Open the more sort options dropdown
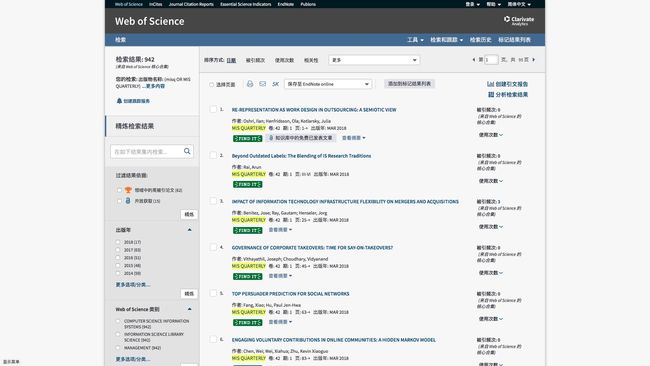The height and width of the screenshot is (366, 650). coord(374,60)
